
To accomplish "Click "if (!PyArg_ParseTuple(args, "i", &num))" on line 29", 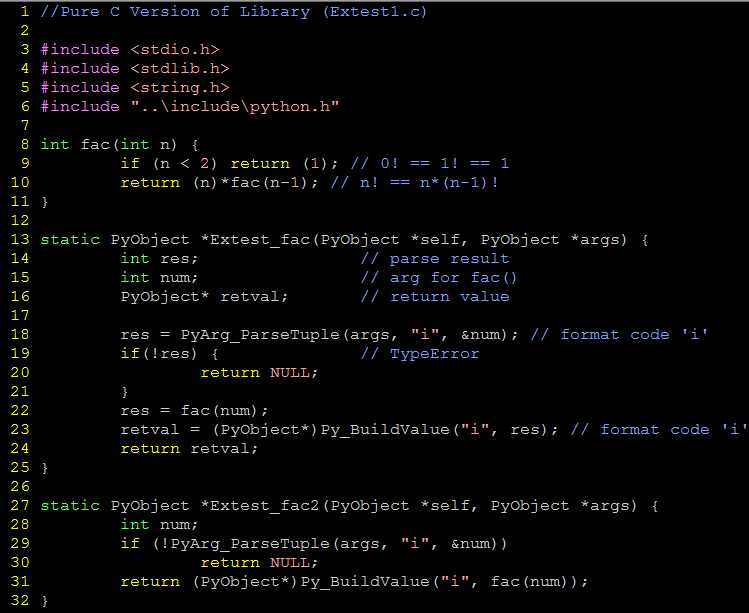I will [314, 544].
